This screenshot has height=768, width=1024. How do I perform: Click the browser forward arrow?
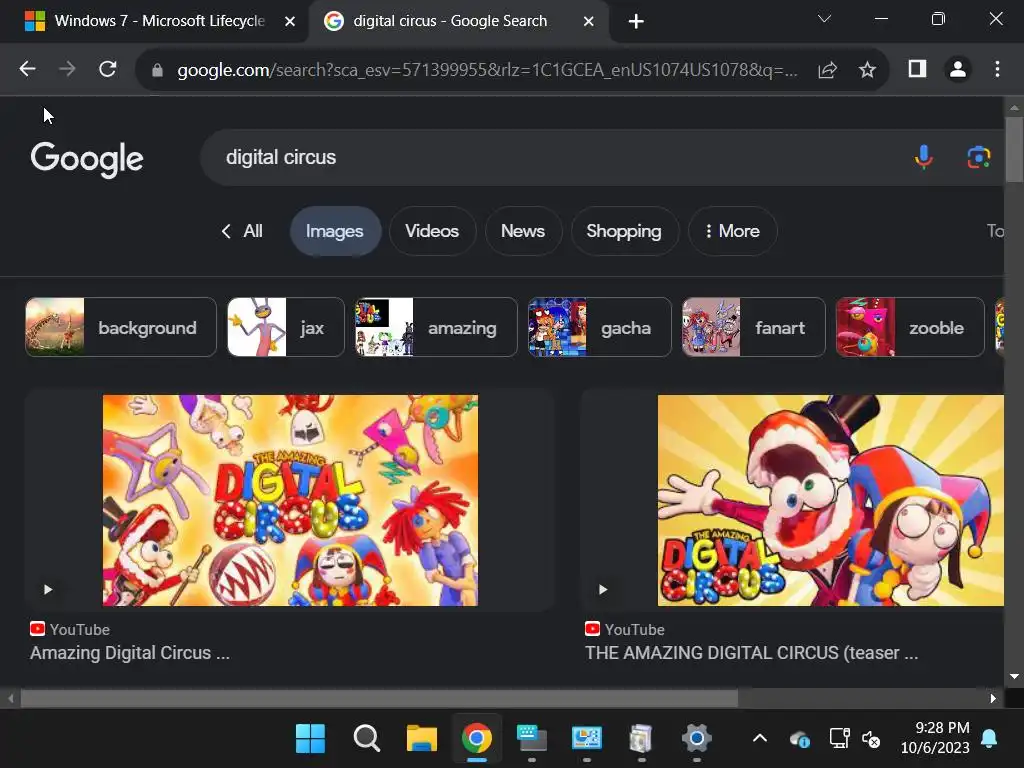[x=67, y=69]
